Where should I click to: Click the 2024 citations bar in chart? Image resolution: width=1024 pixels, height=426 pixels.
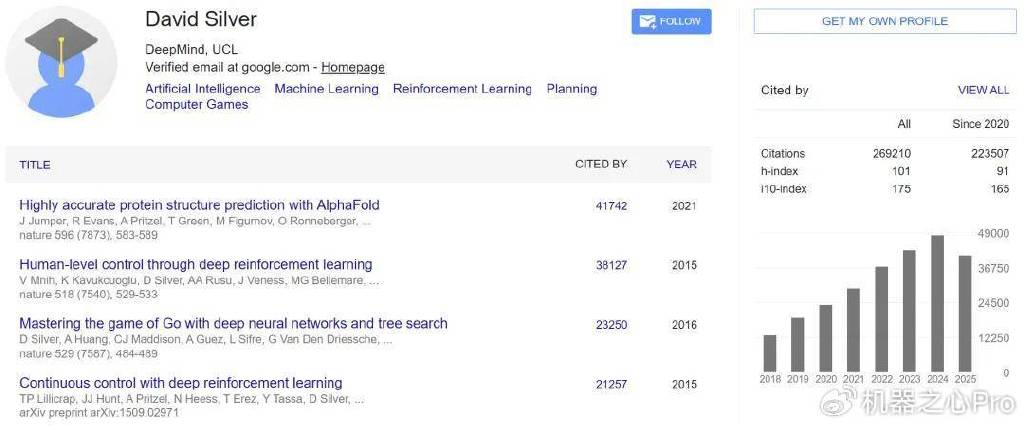click(937, 303)
